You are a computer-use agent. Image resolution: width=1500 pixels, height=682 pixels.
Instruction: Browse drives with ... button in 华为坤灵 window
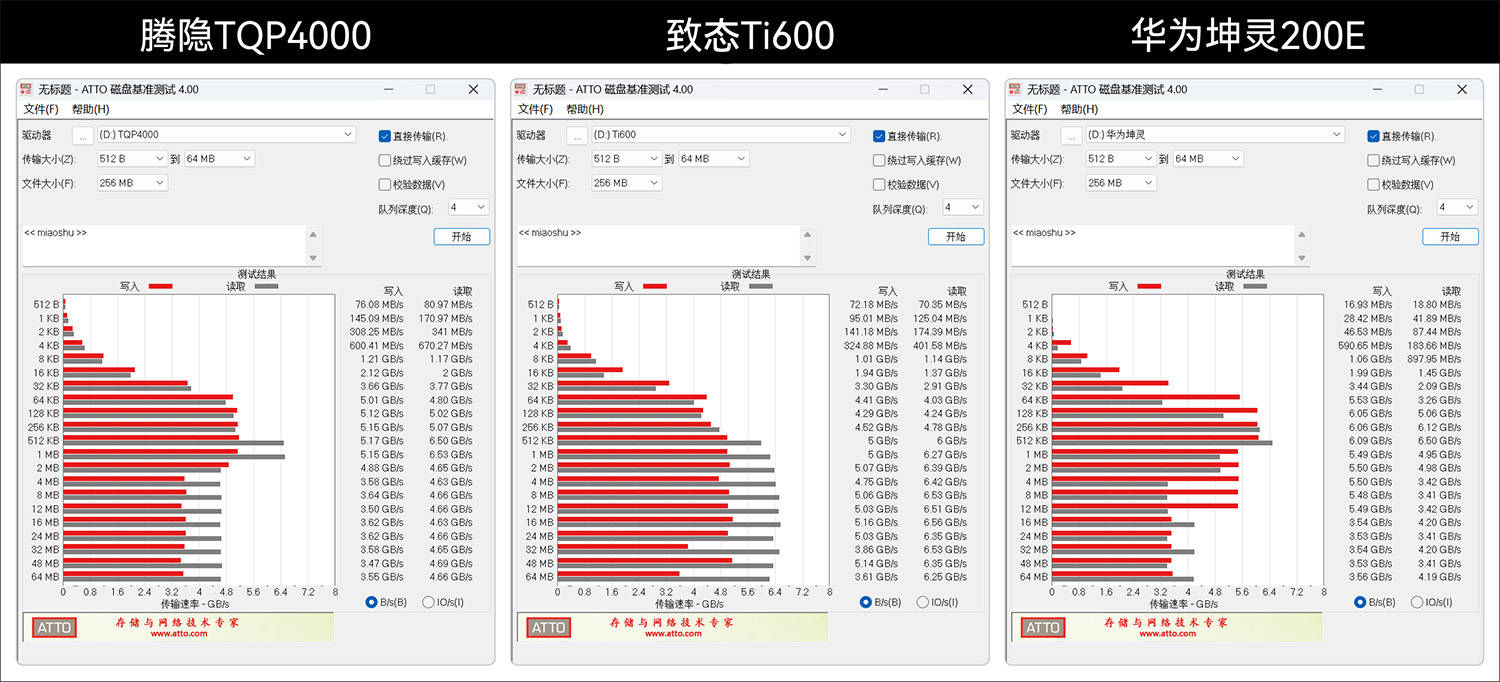pyautogui.click(x=1071, y=135)
